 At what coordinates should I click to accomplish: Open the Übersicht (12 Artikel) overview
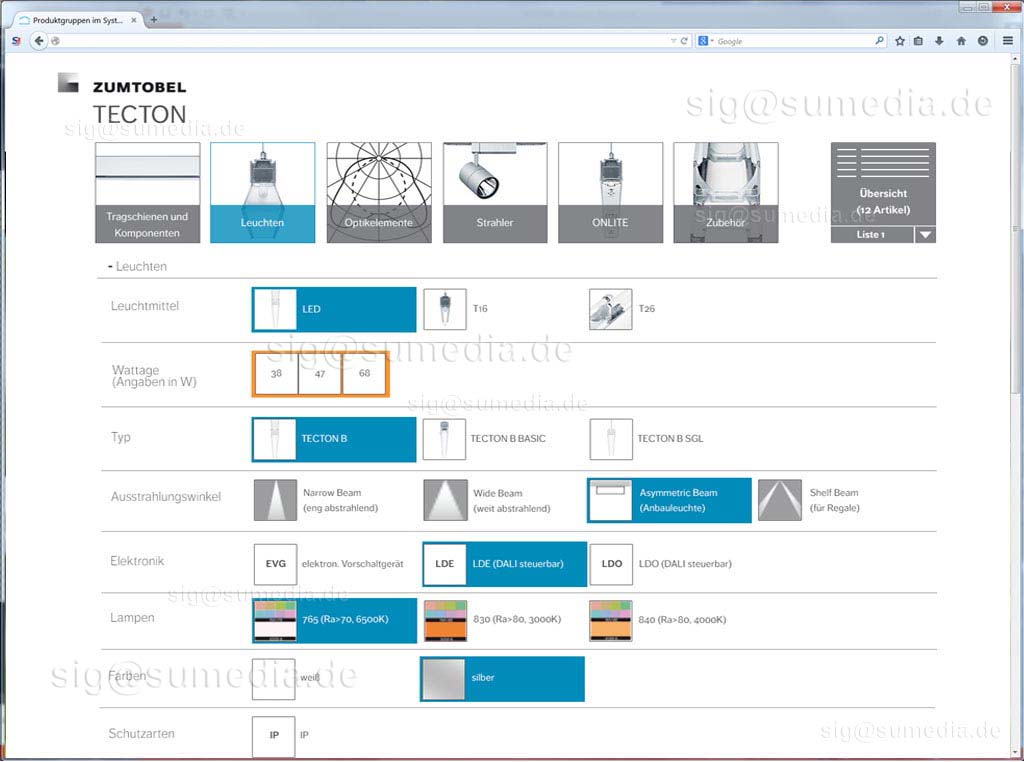click(x=882, y=185)
